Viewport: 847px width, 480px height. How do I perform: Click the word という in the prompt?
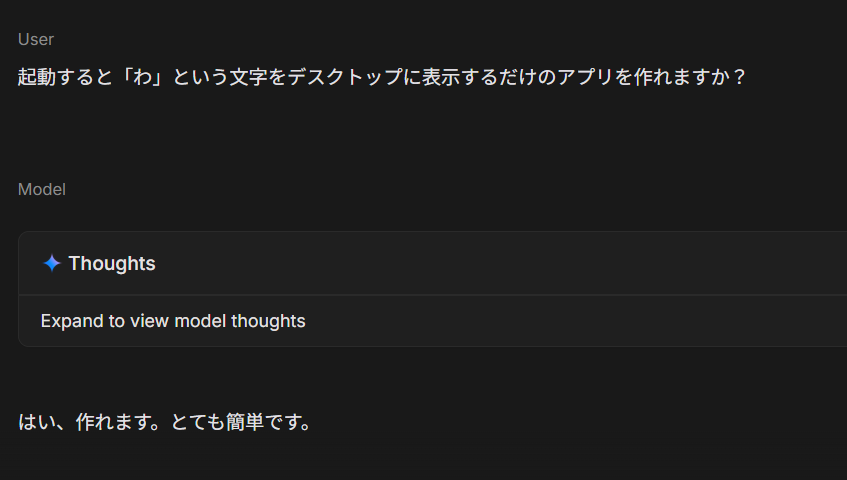tap(199, 76)
